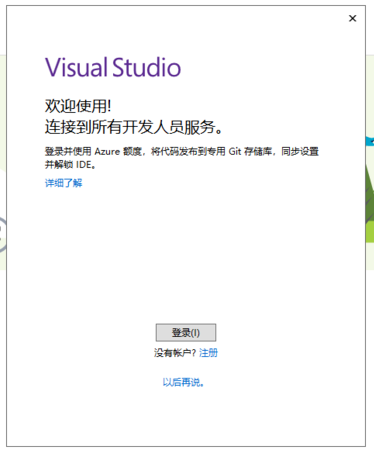374x455 pixels.
Task: Click the 连接到所有开发人员服务 heading
Action: [134, 127]
